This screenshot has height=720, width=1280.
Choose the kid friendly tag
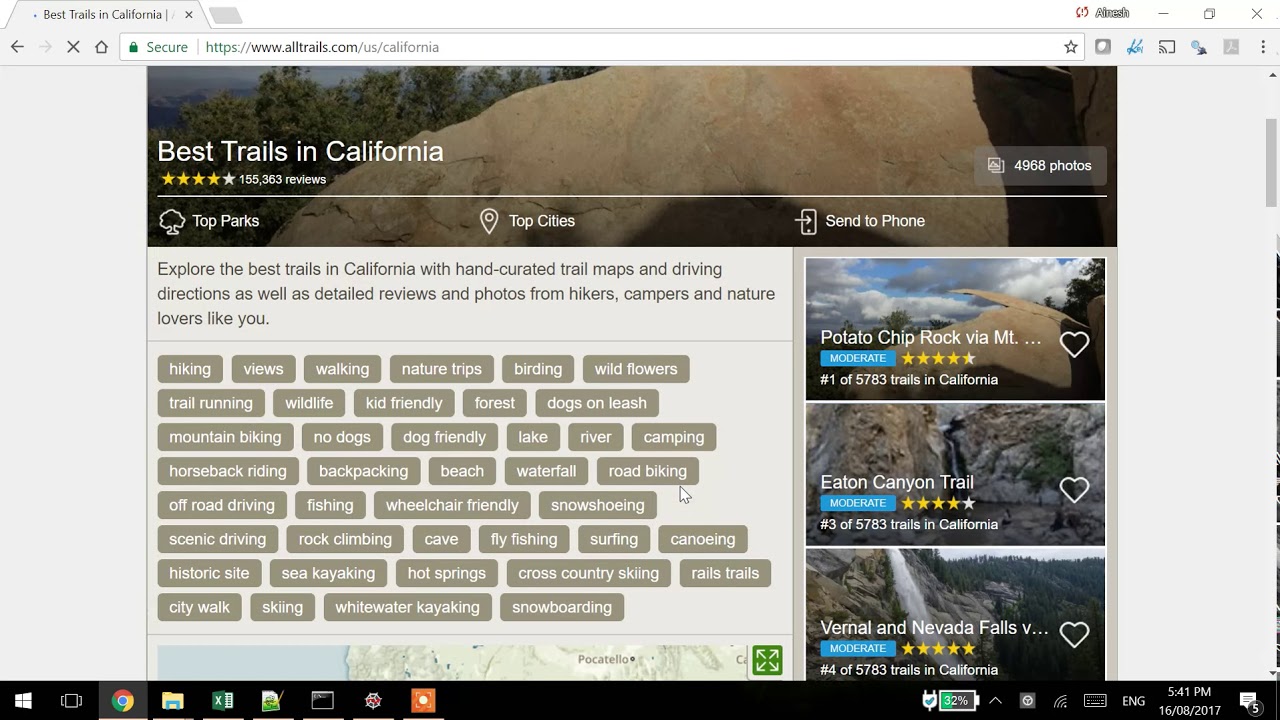pyautogui.click(x=404, y=403)
